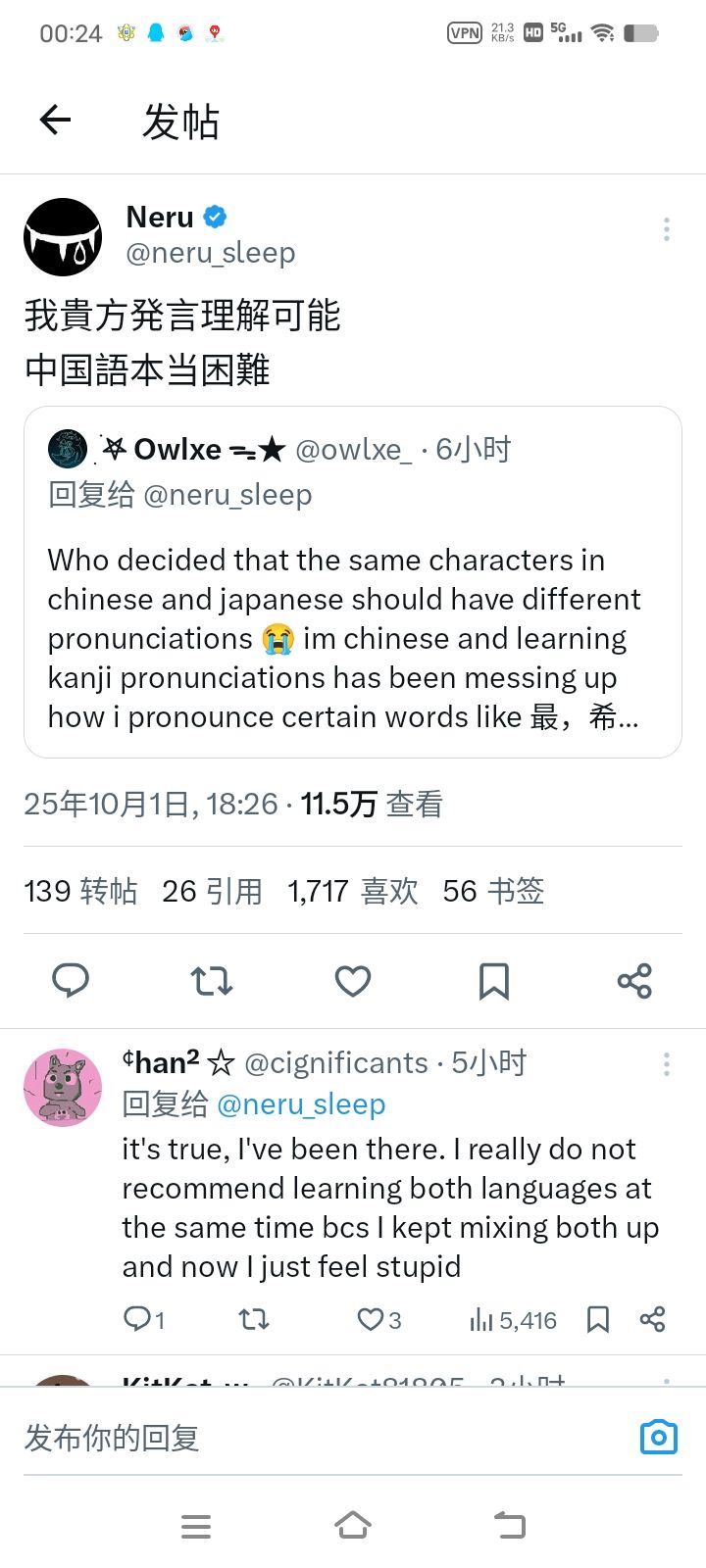Image resolution: width=706 pixels, height=1568 pixels.
Task: Repost the ¢han² reply
Action: [254, 1320]
